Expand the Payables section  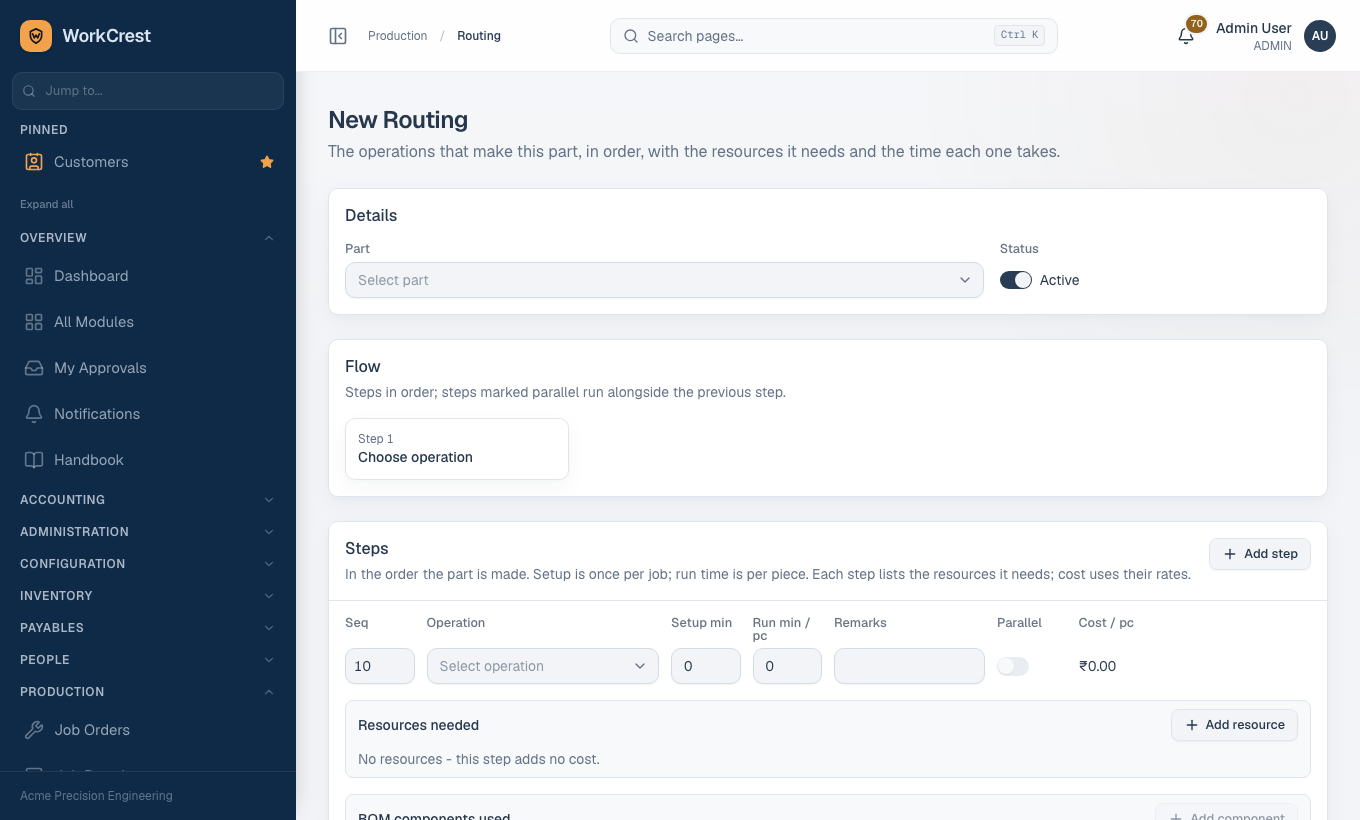point(148,628)
